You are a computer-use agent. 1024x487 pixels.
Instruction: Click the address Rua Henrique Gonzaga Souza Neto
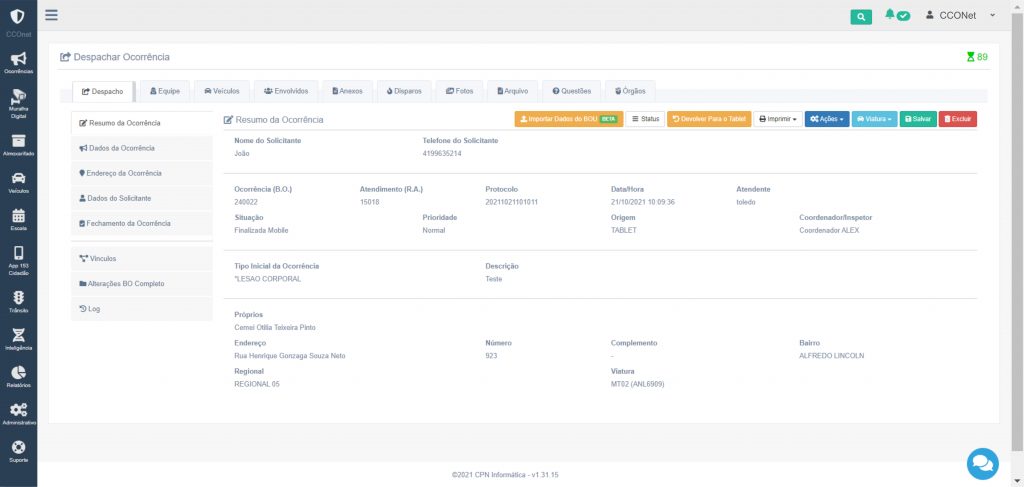pyautogui.click(x=289, y=356)
